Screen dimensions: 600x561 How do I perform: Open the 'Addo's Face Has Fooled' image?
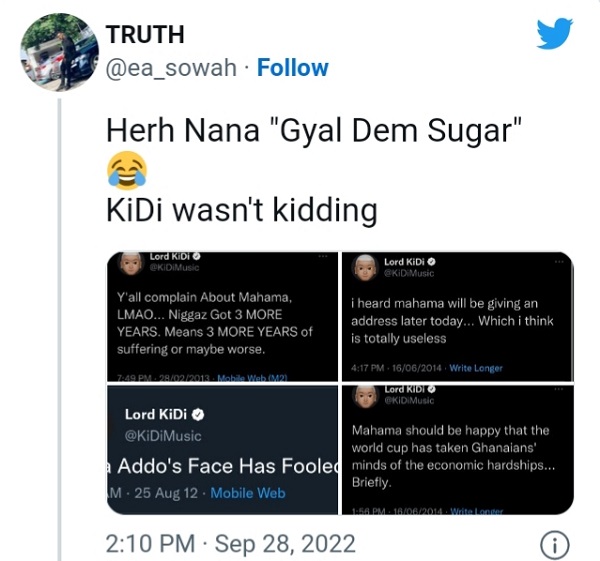(222, 450)
